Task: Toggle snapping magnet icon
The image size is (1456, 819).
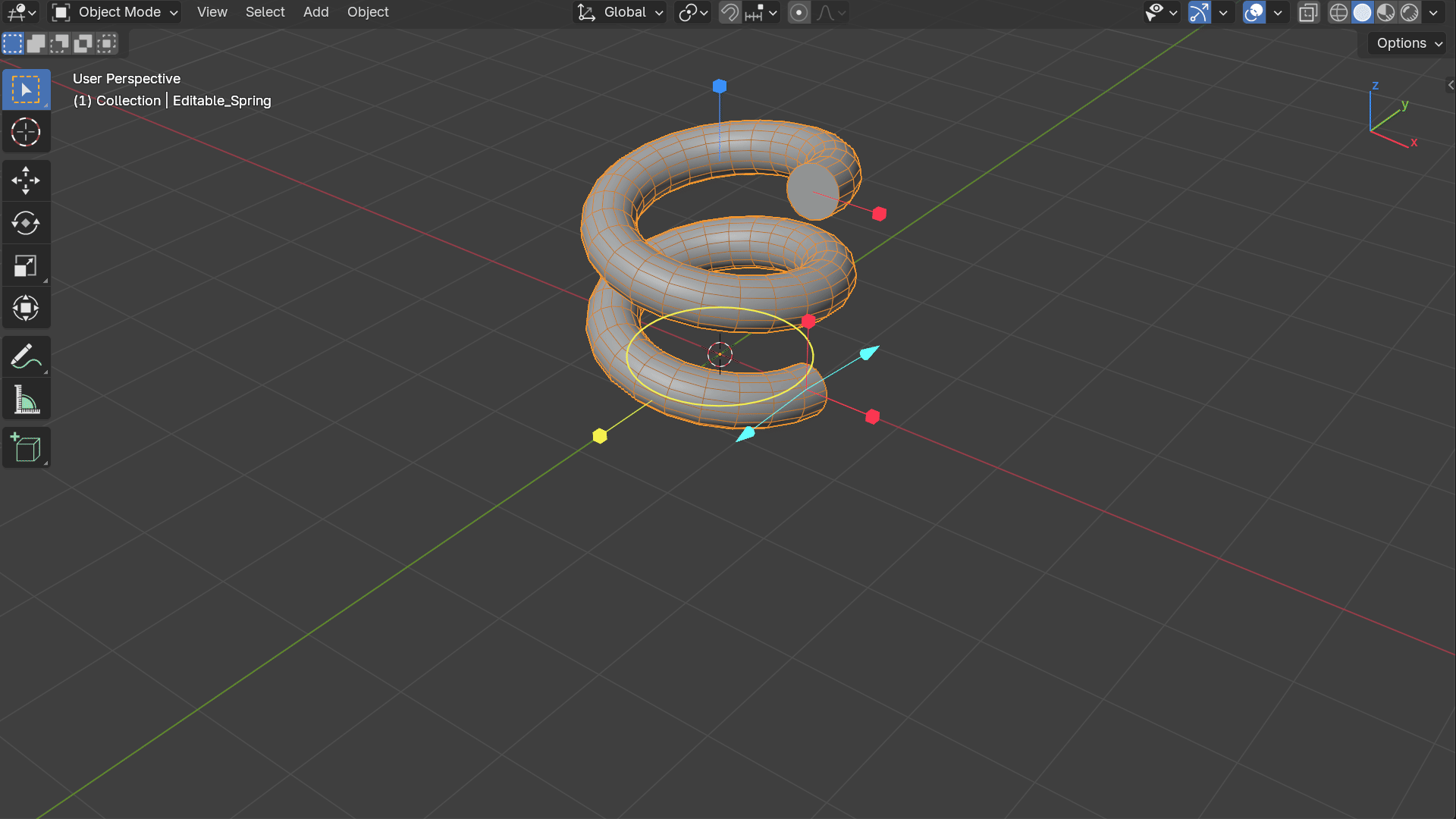Action: coord(730,12)
